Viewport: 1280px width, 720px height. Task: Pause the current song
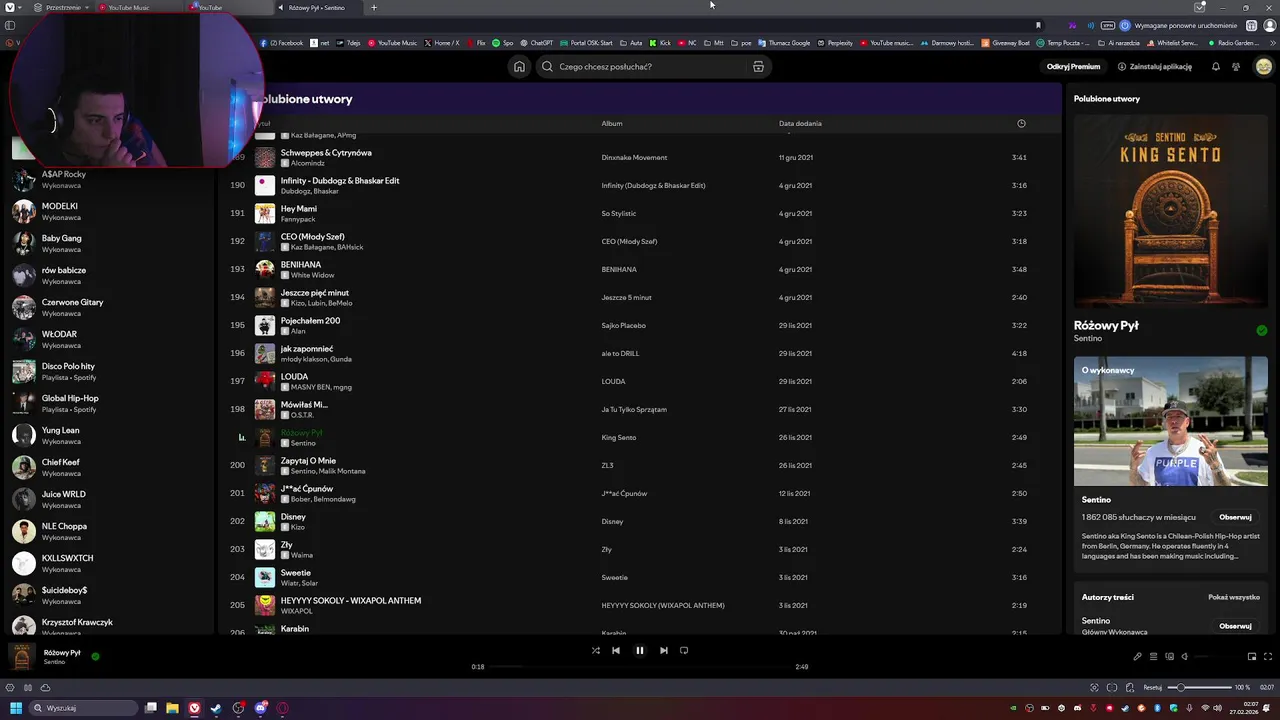640,650
